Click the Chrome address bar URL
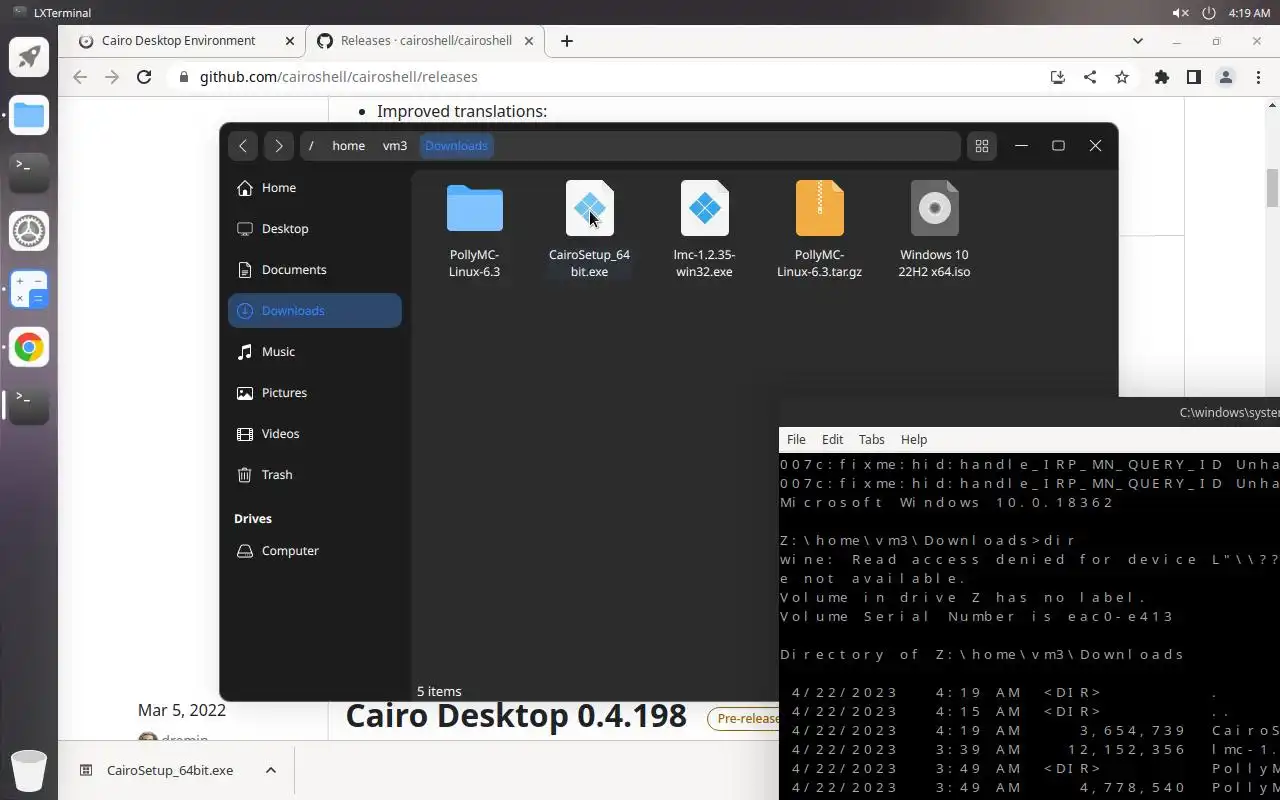Screen dimensions: 1280x800 pyautogui.click(x=338, y=77)
